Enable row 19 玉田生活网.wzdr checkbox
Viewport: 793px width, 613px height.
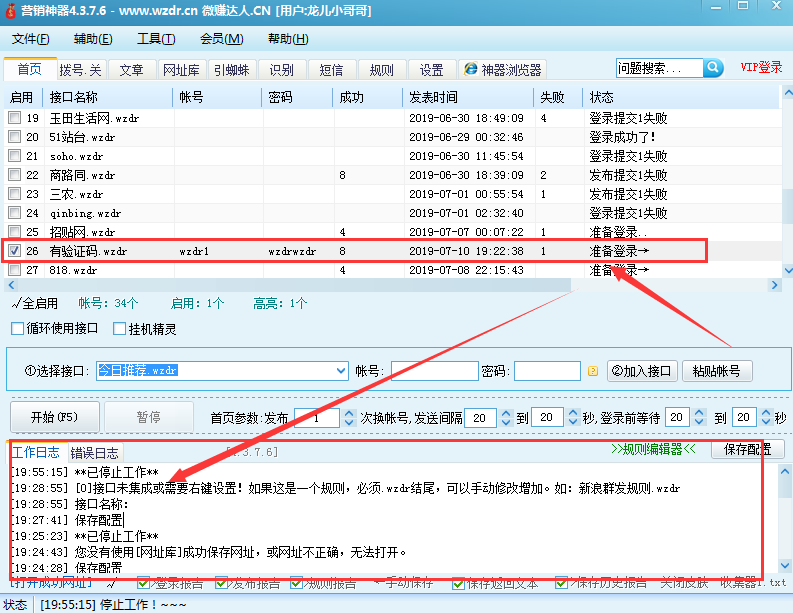15,117
